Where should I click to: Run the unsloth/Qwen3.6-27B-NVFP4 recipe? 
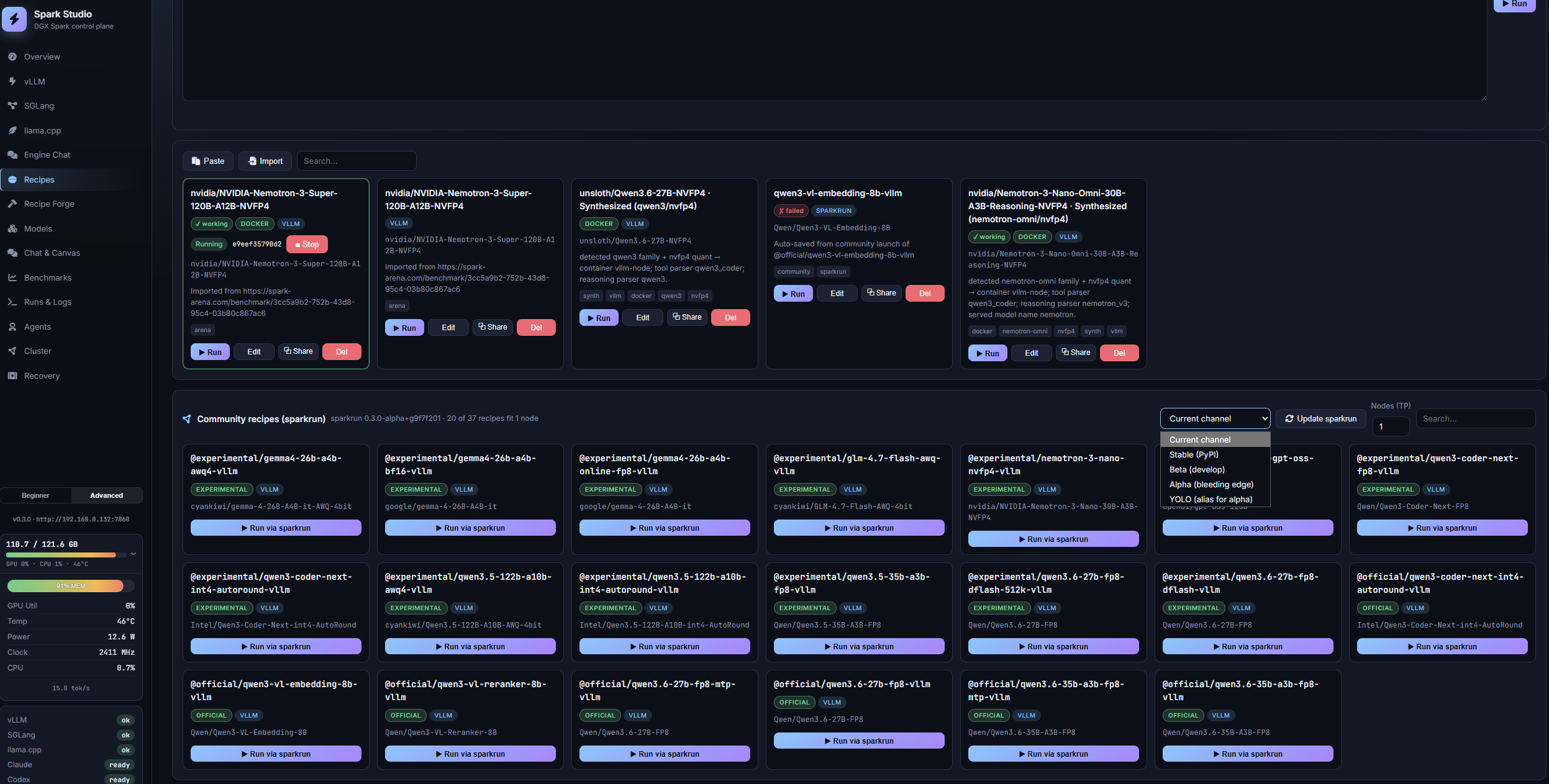(599, 318)
